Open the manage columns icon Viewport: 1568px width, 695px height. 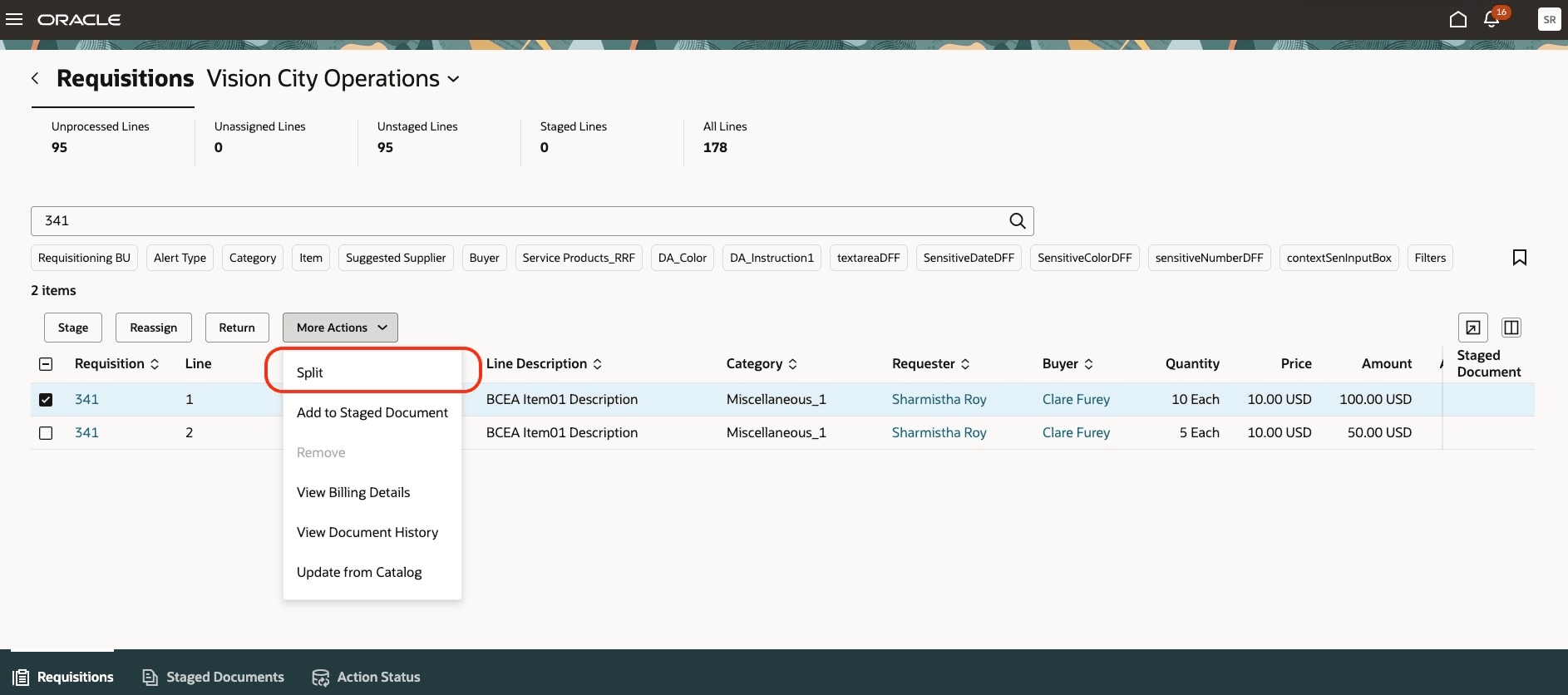(x=1511, y=328)
